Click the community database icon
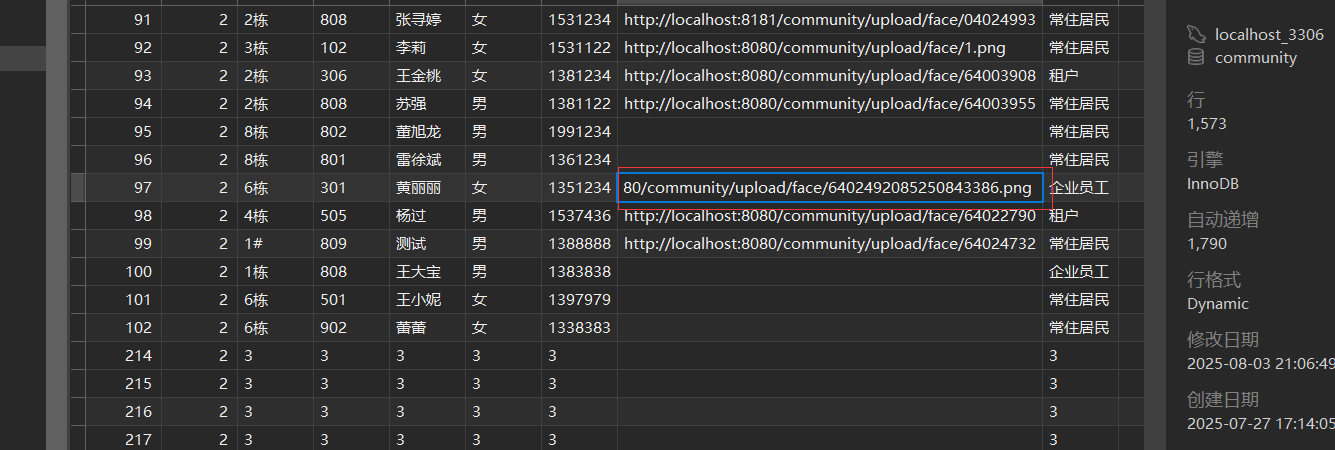The height and width of the screenshot is (450, 1335). point(1195,58)
